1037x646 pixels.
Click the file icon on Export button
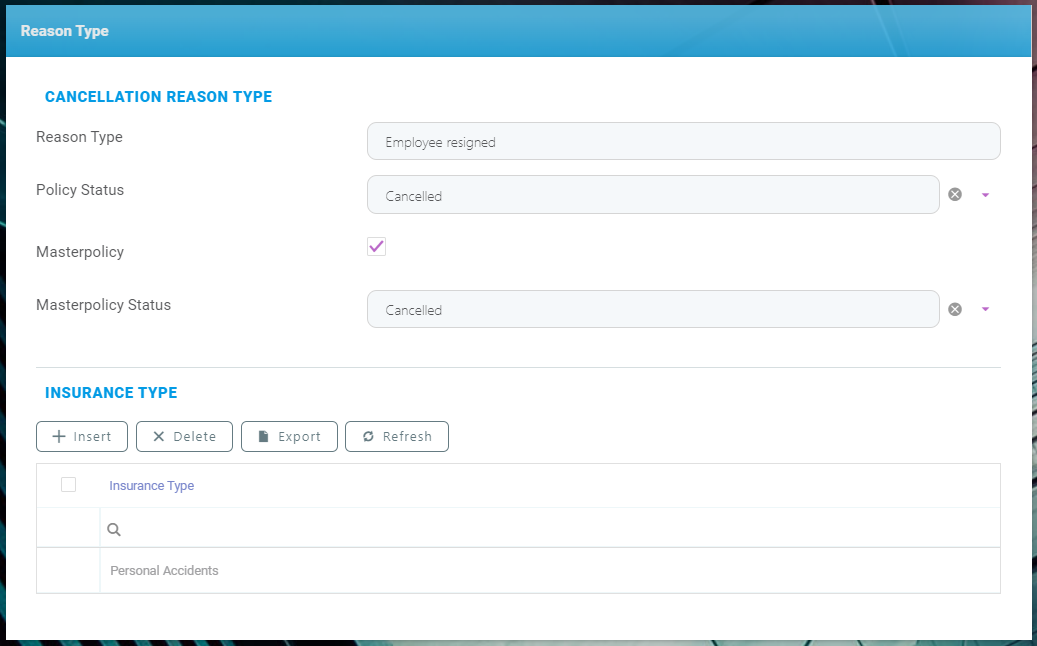point(264,437)
